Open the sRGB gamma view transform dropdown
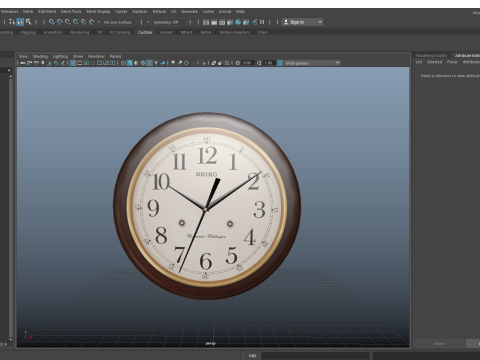 (312, 63)
